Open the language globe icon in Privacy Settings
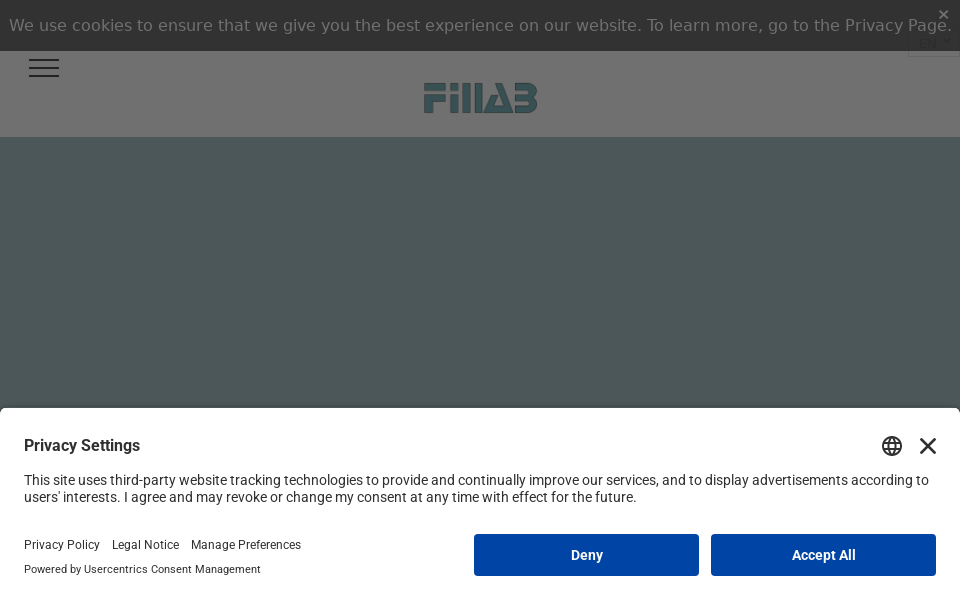The height and width of the screenshot is (600, 960). (892, 446)
